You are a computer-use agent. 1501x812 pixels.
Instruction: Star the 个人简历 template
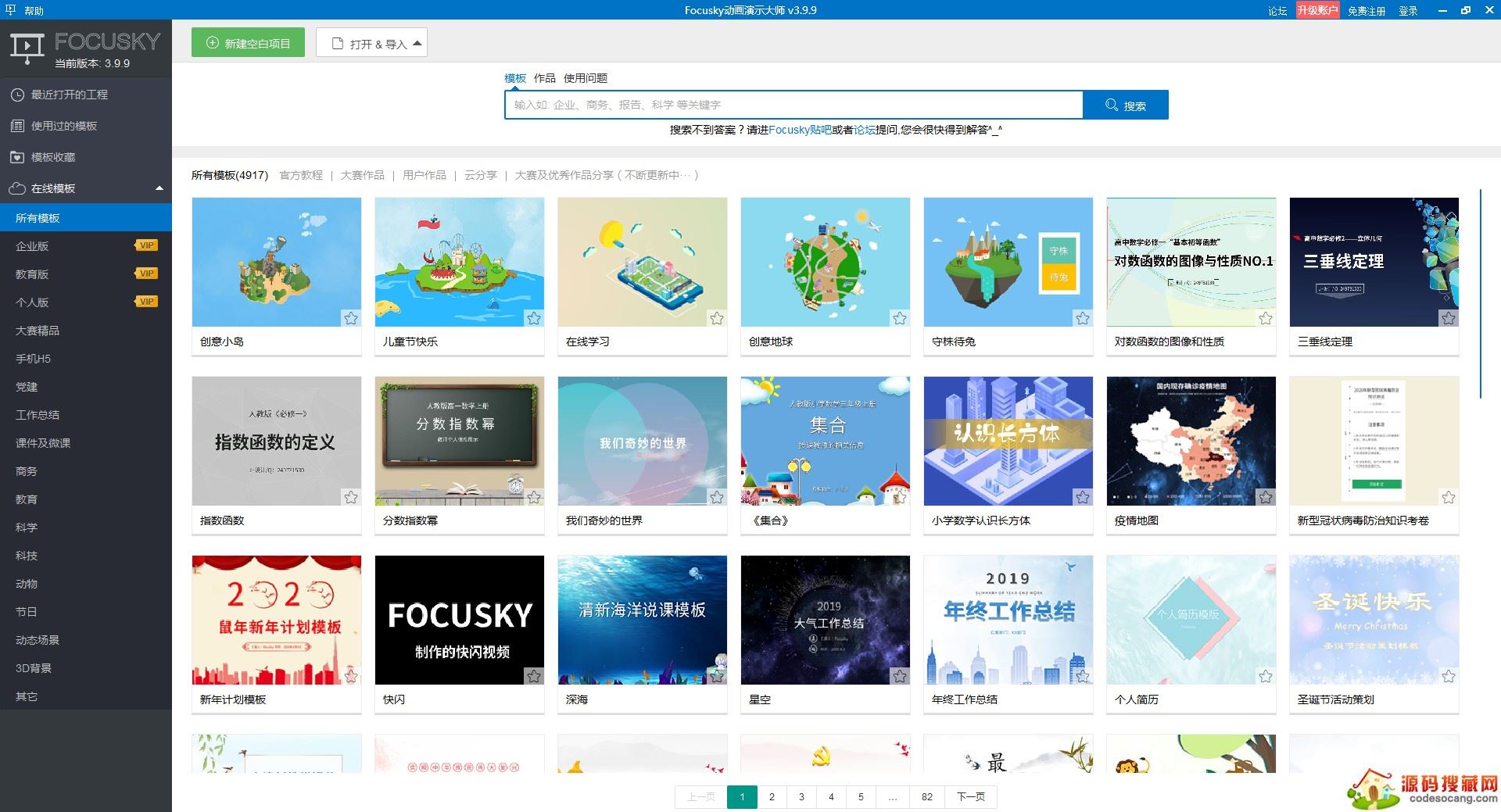(1266, 676)
